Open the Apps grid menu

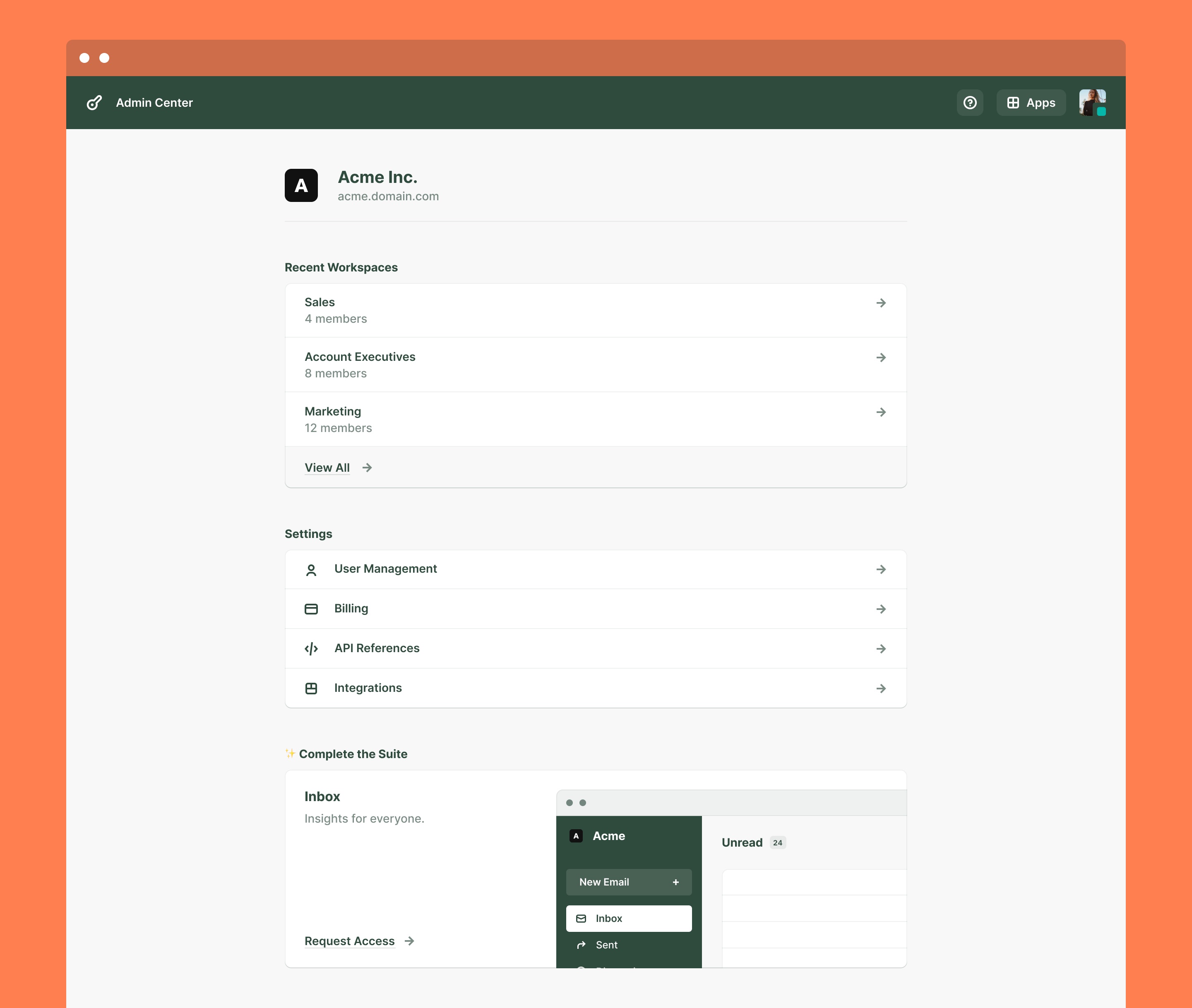[x=1030, y=103]
